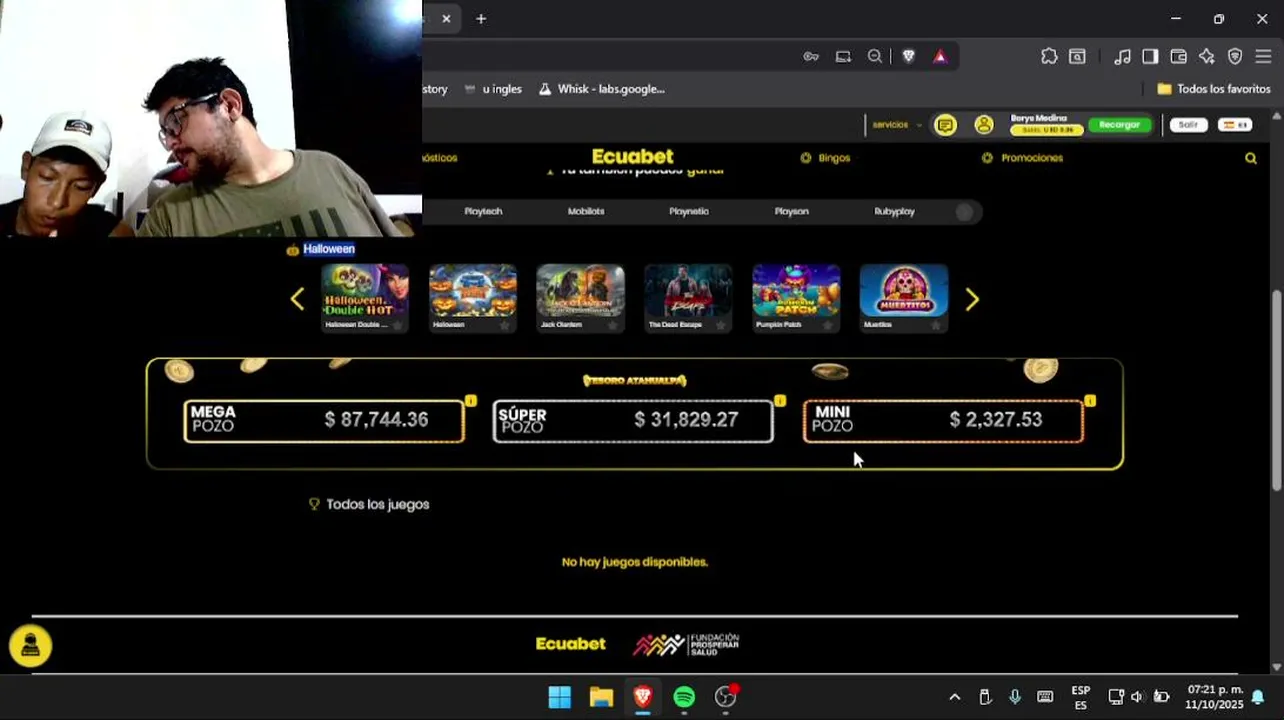
Task: Open the Brave Rewards triangle icon
Action: (940, 57)
